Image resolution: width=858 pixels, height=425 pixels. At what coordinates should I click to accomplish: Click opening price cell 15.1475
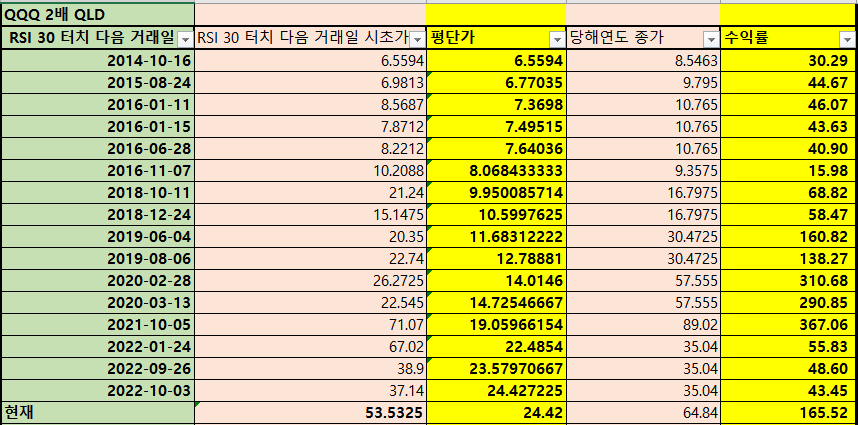(x=310, y=214)
